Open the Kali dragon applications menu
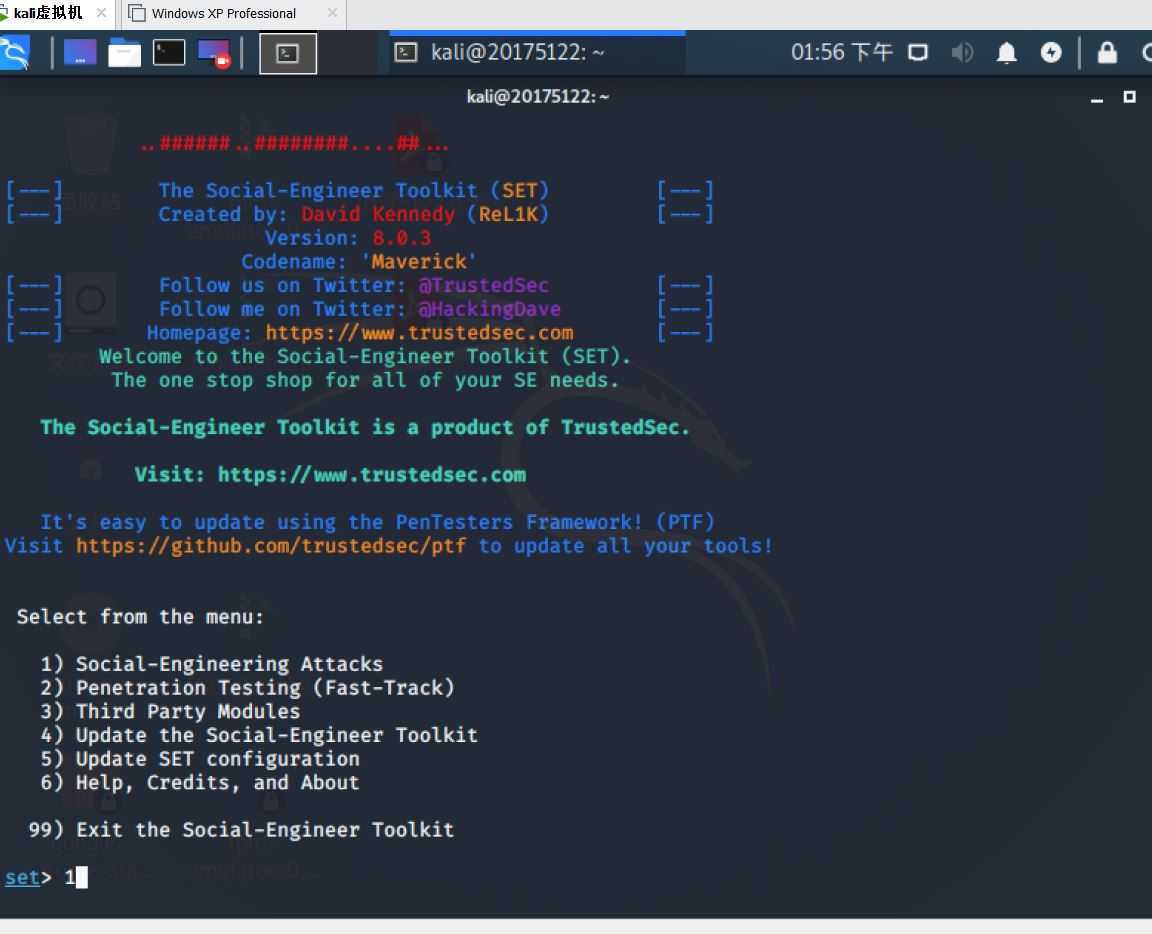Viewport: 1152px width, 934px height. tap(15, 53)
